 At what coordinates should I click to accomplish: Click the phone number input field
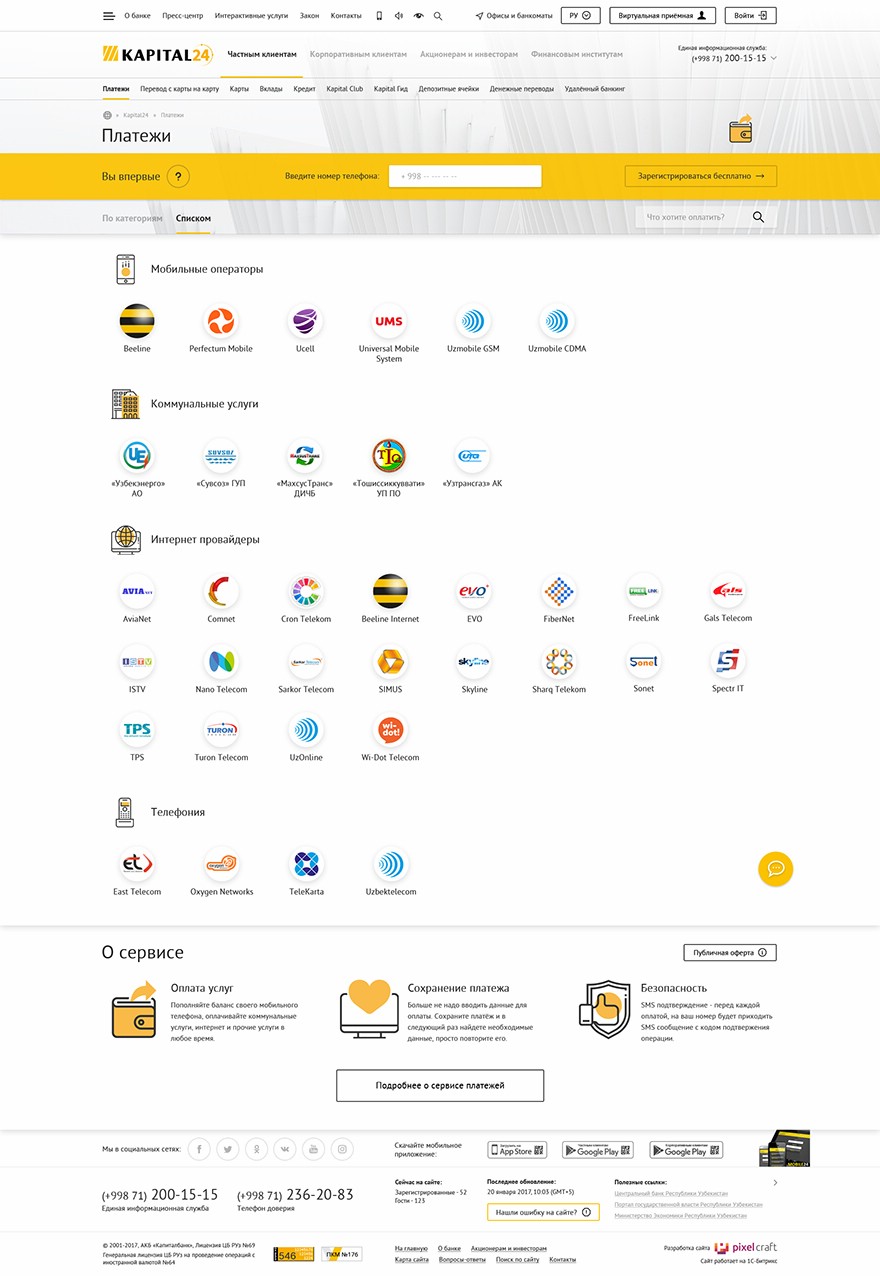pos(465,176)
